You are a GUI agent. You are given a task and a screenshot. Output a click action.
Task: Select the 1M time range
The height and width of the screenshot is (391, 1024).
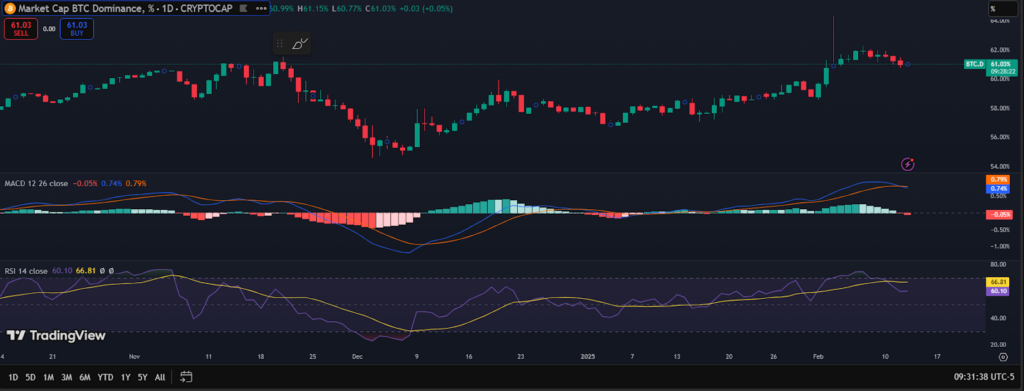click(x=48, y=377)
